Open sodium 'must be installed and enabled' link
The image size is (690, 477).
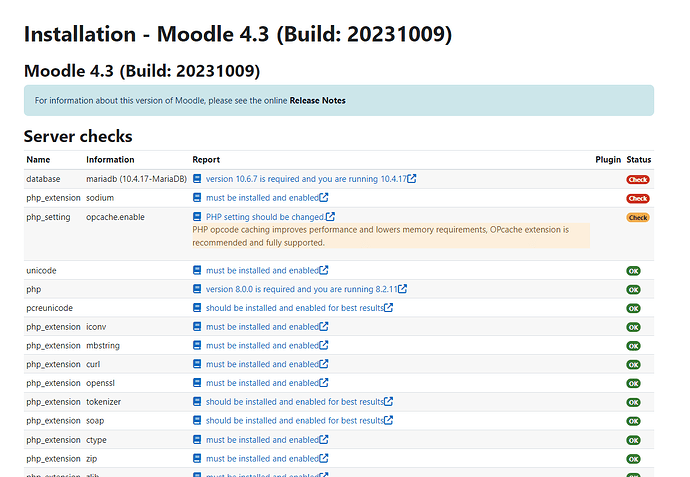262,198
